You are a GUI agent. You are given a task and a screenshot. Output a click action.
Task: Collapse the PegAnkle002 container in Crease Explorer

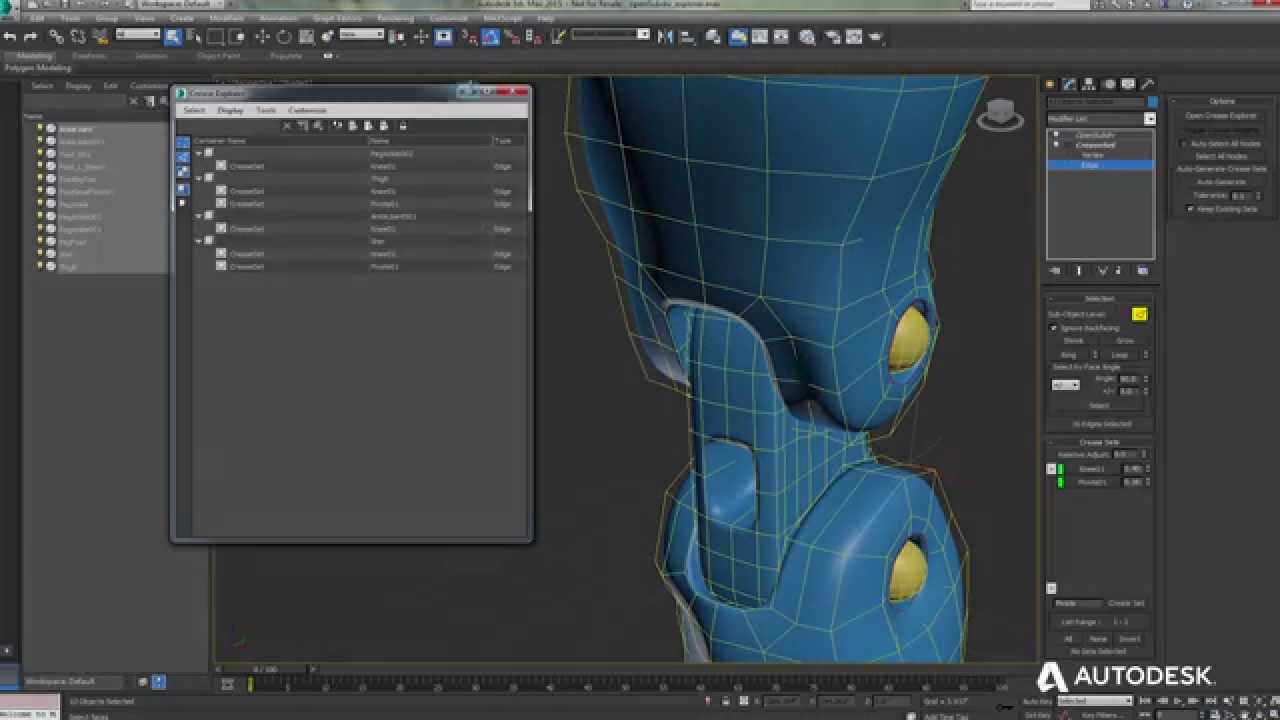[198, 154]
